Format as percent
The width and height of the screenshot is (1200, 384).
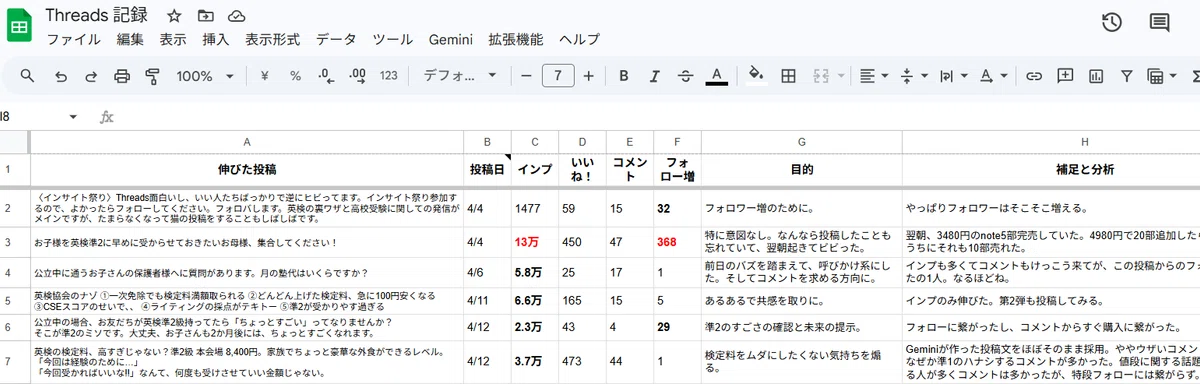[x=296, y=76]
